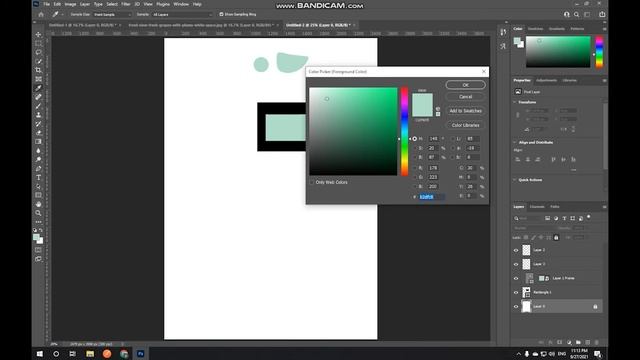
Task: Click the new adjustment layer icon
Action: point(569,342)
